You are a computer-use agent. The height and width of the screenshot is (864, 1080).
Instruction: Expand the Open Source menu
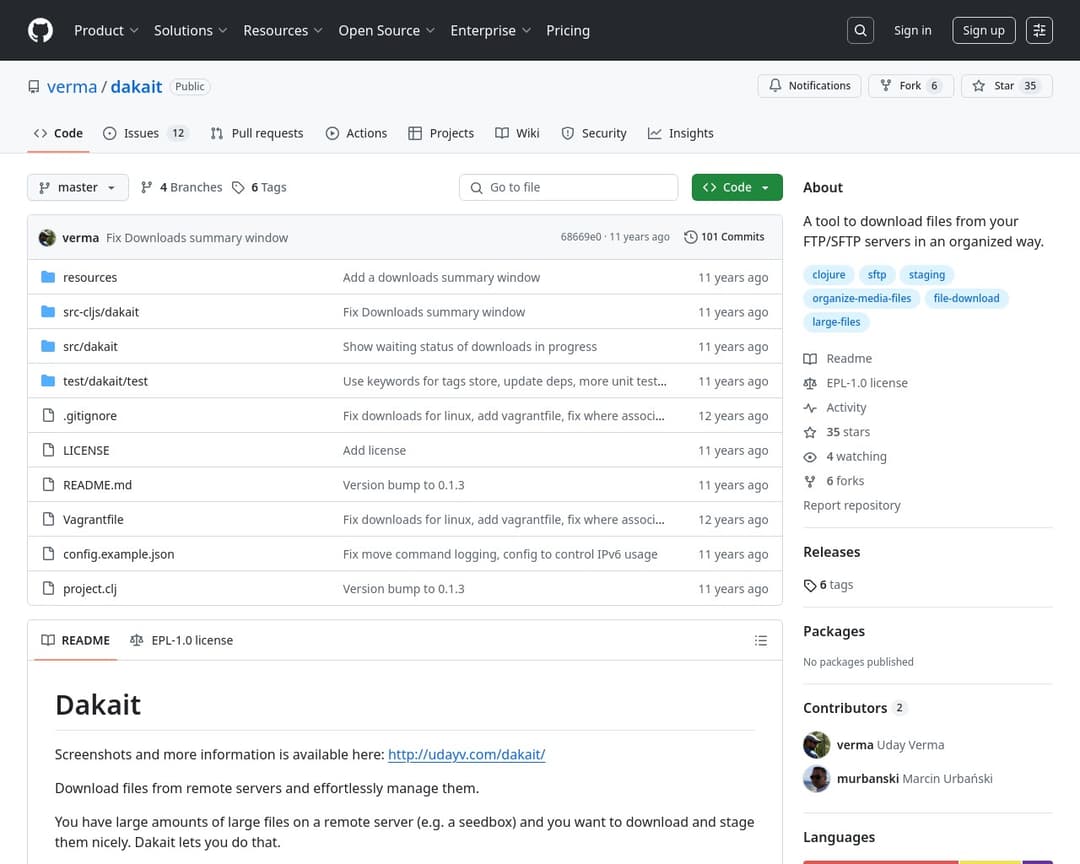click(386, 30)
